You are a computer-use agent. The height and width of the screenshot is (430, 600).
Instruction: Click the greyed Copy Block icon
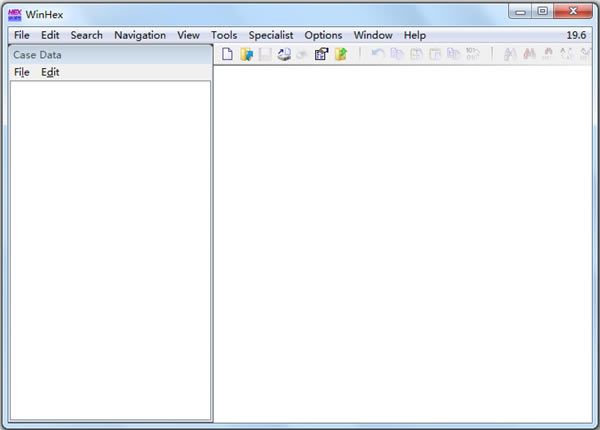click(397, 54)
